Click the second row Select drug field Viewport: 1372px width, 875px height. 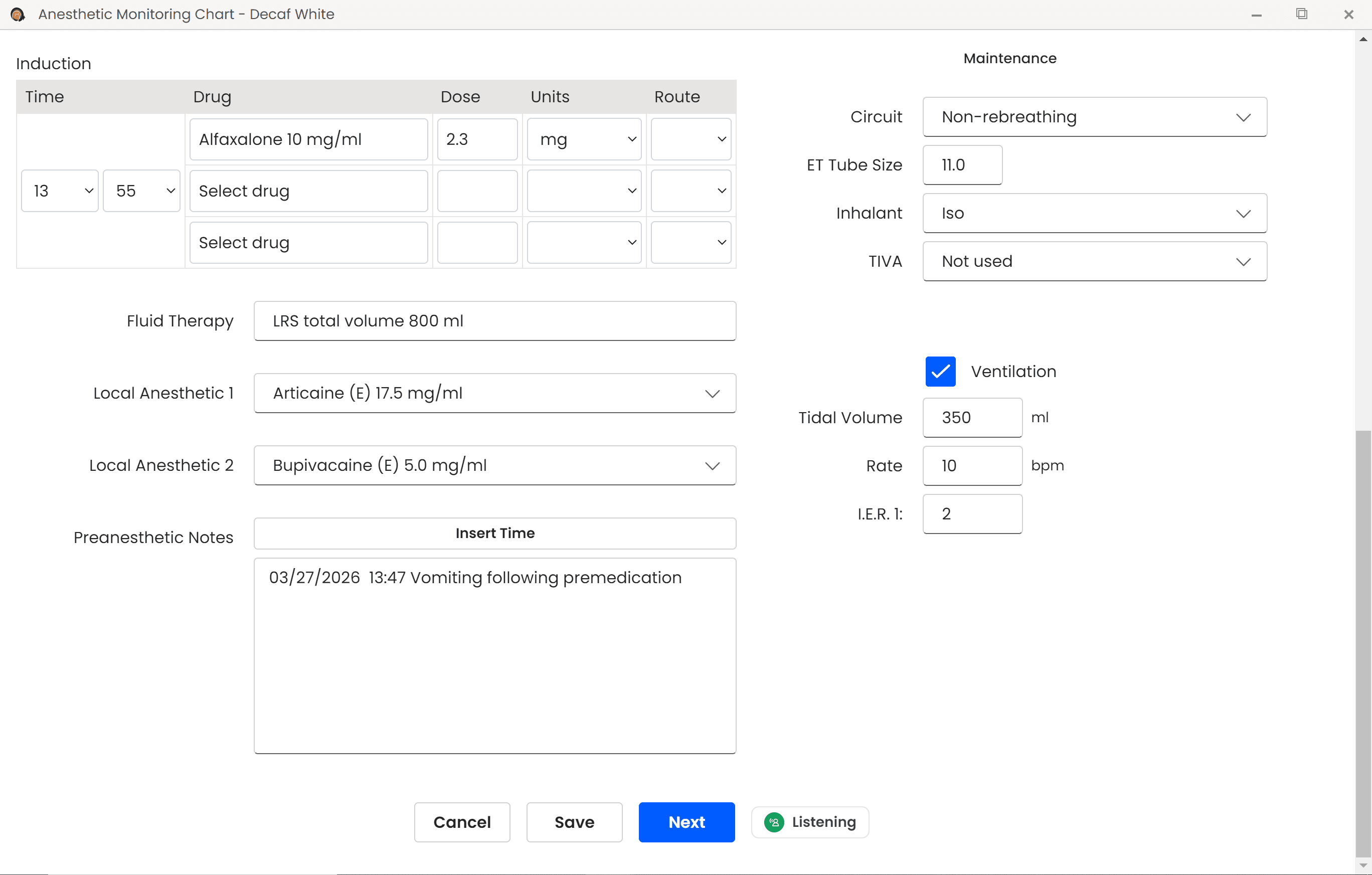point(308,191)
